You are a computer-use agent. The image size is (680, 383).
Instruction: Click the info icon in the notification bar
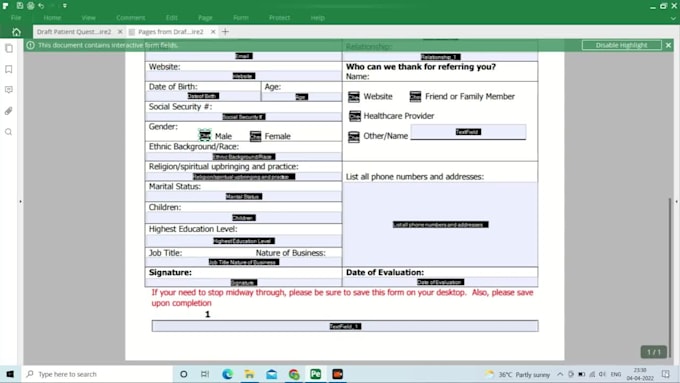coord(30,45)
